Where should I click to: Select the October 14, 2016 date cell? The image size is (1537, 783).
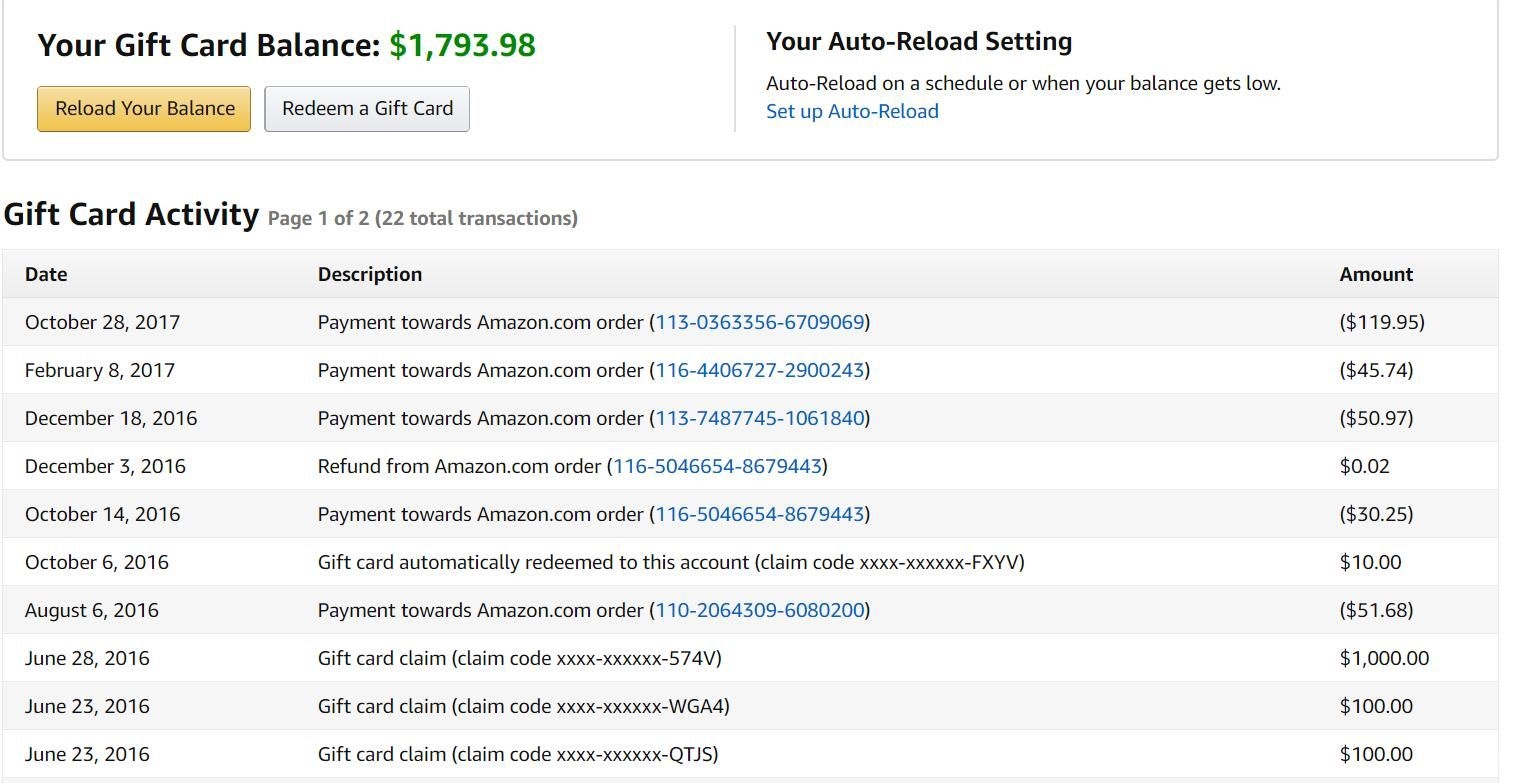[102, 514]
